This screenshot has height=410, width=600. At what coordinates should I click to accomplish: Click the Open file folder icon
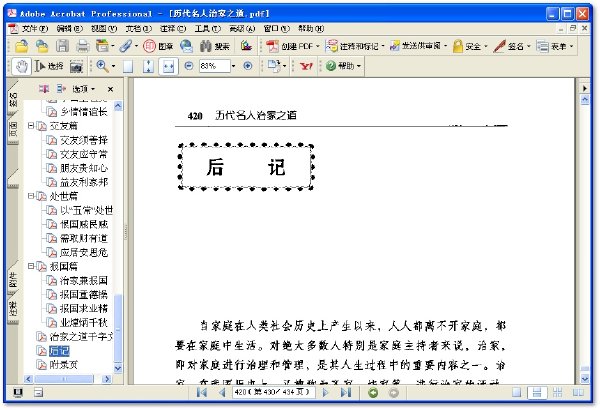pos(21,46)
